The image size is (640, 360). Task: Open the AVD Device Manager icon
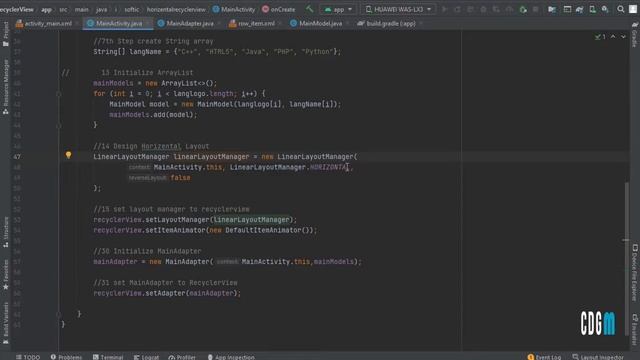coord(592,9)
